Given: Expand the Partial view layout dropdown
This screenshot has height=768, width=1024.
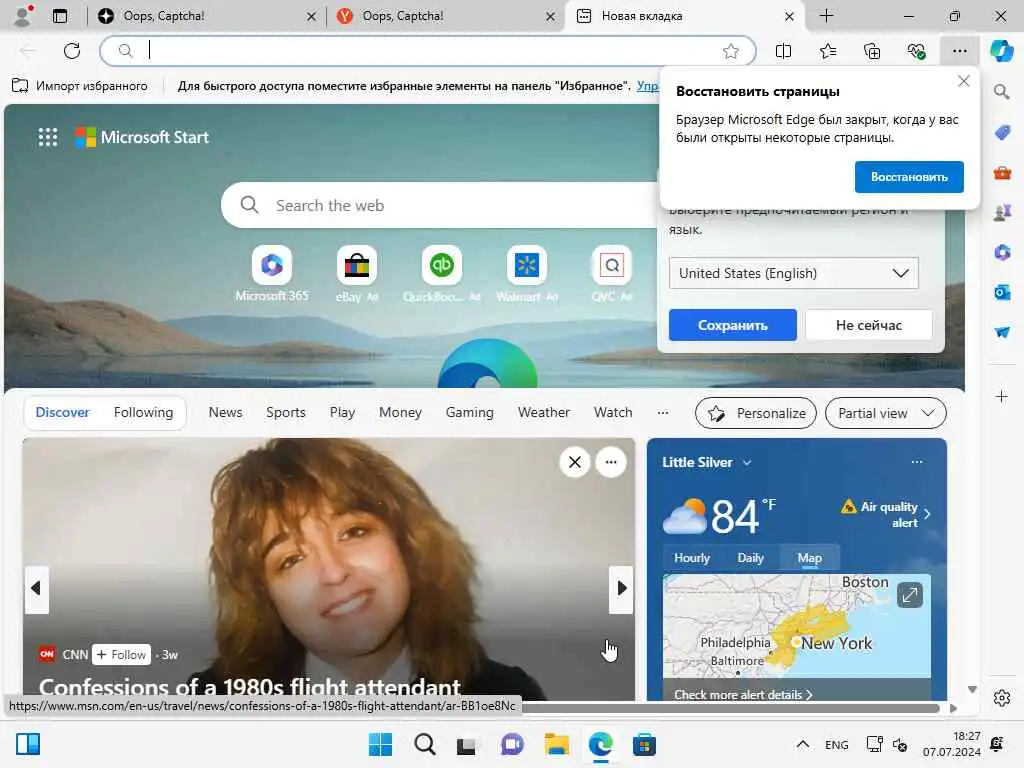Looking at the screenshot, I should pos(886,413).
